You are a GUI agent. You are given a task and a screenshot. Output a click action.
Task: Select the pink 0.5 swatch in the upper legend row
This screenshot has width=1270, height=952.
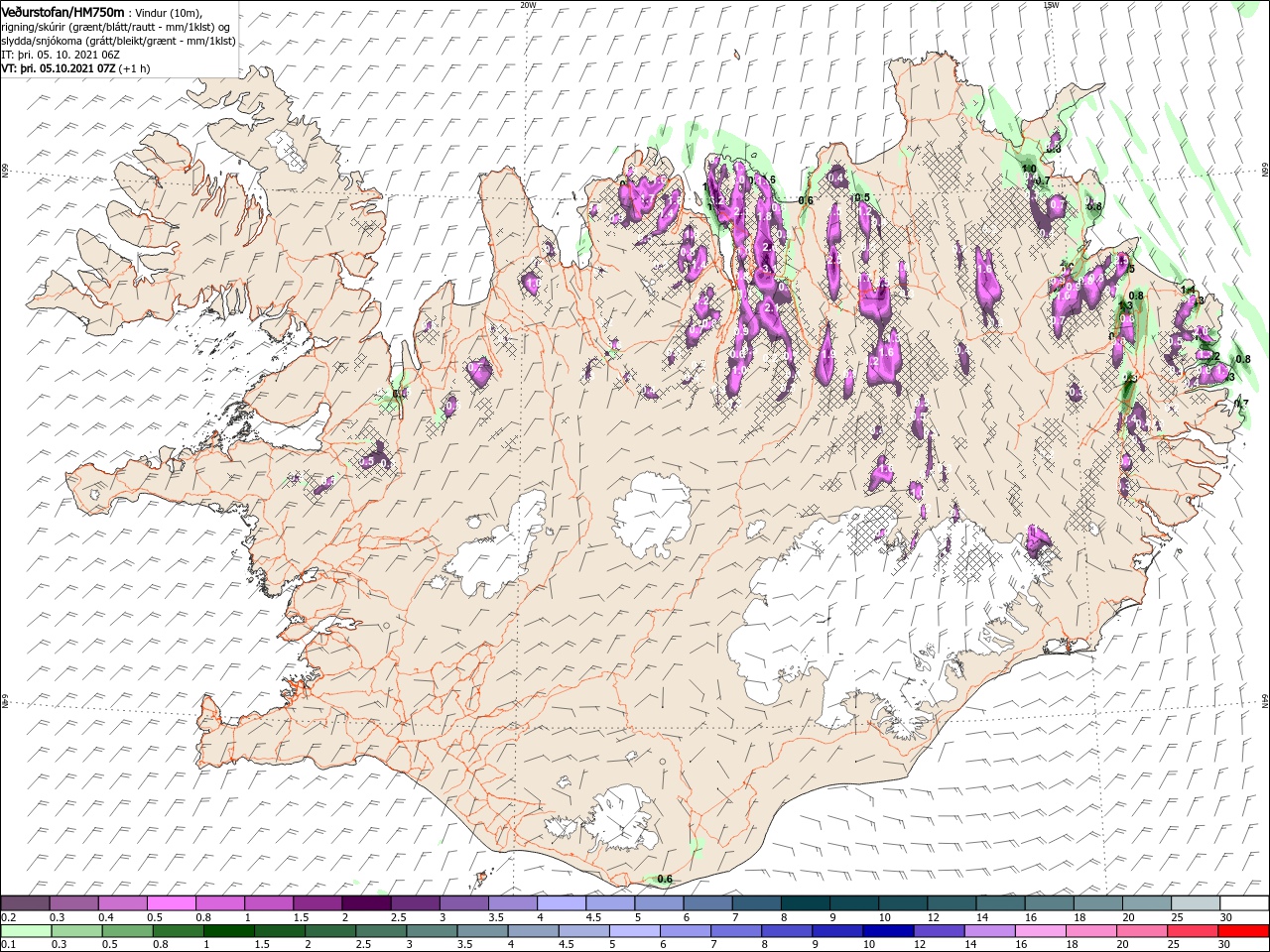pos(171,903)
